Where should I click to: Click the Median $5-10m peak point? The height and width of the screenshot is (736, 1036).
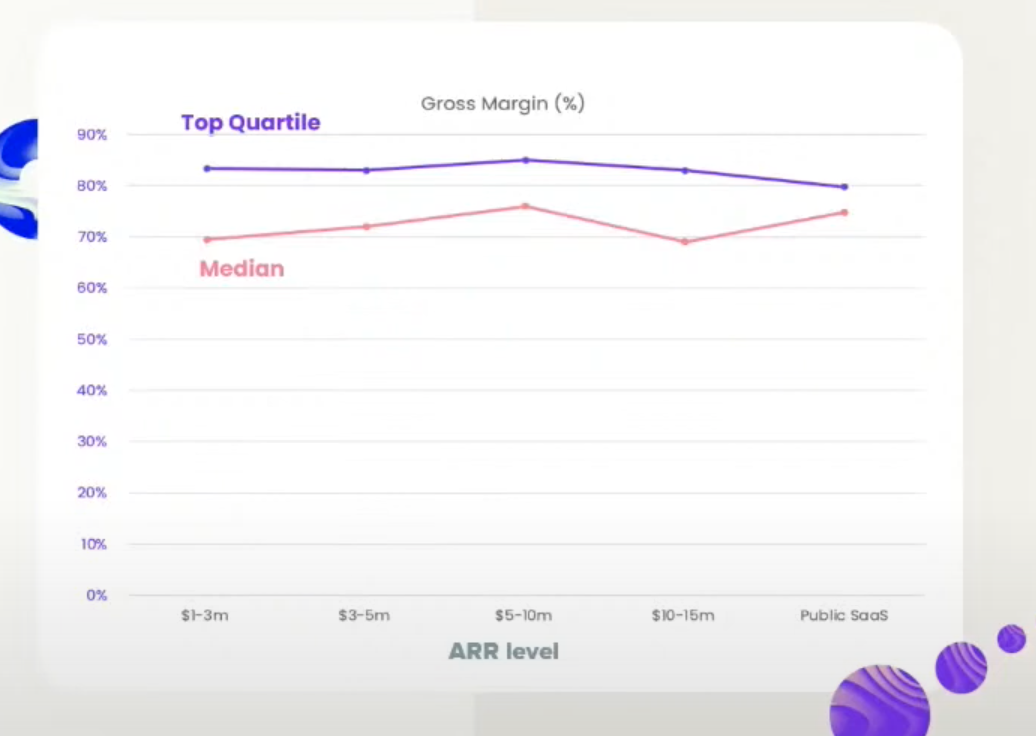point(526,206)
